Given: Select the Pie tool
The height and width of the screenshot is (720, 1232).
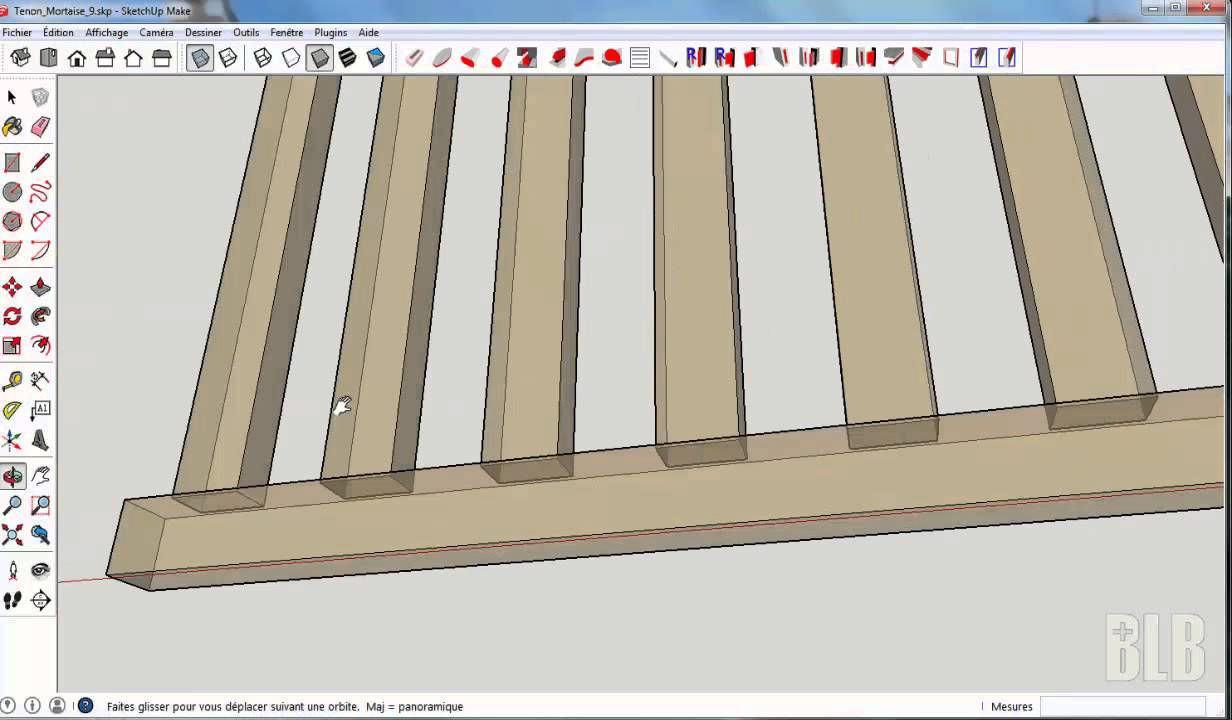Looking at the screenshot, I should [x=12, y=250].
